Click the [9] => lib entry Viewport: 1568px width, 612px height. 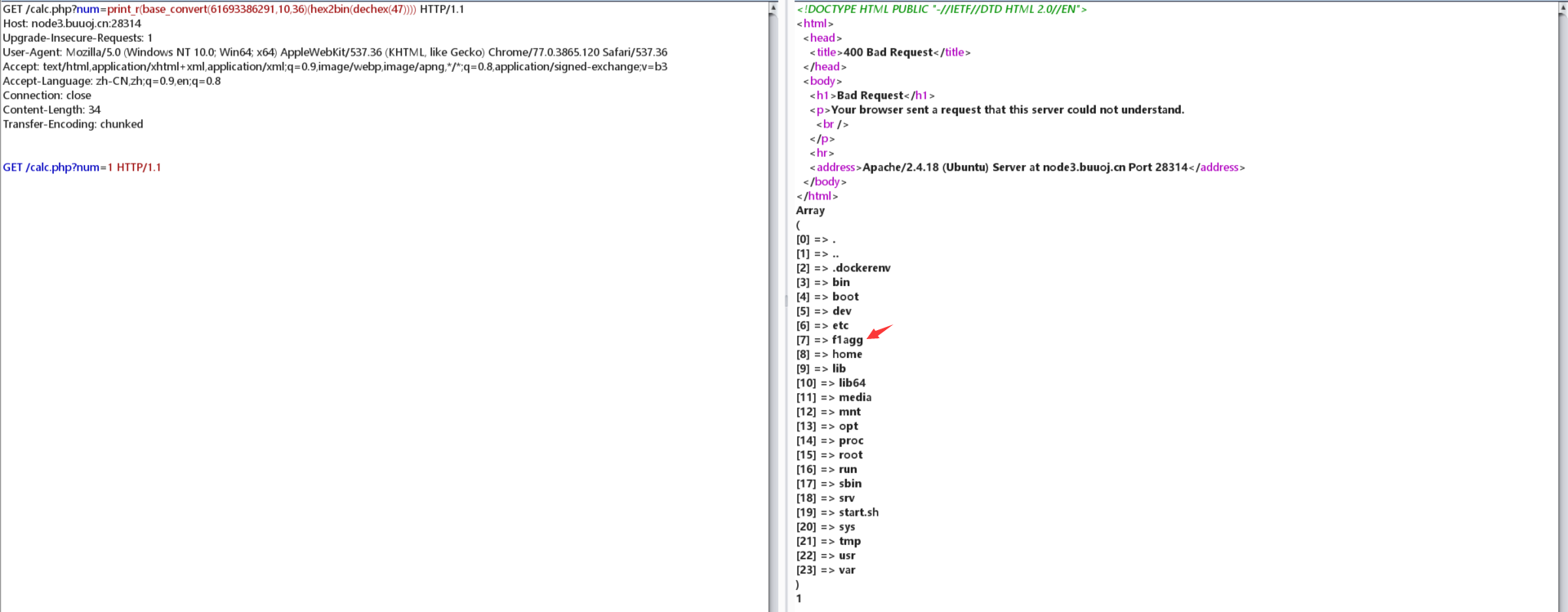tap(821, 369)
